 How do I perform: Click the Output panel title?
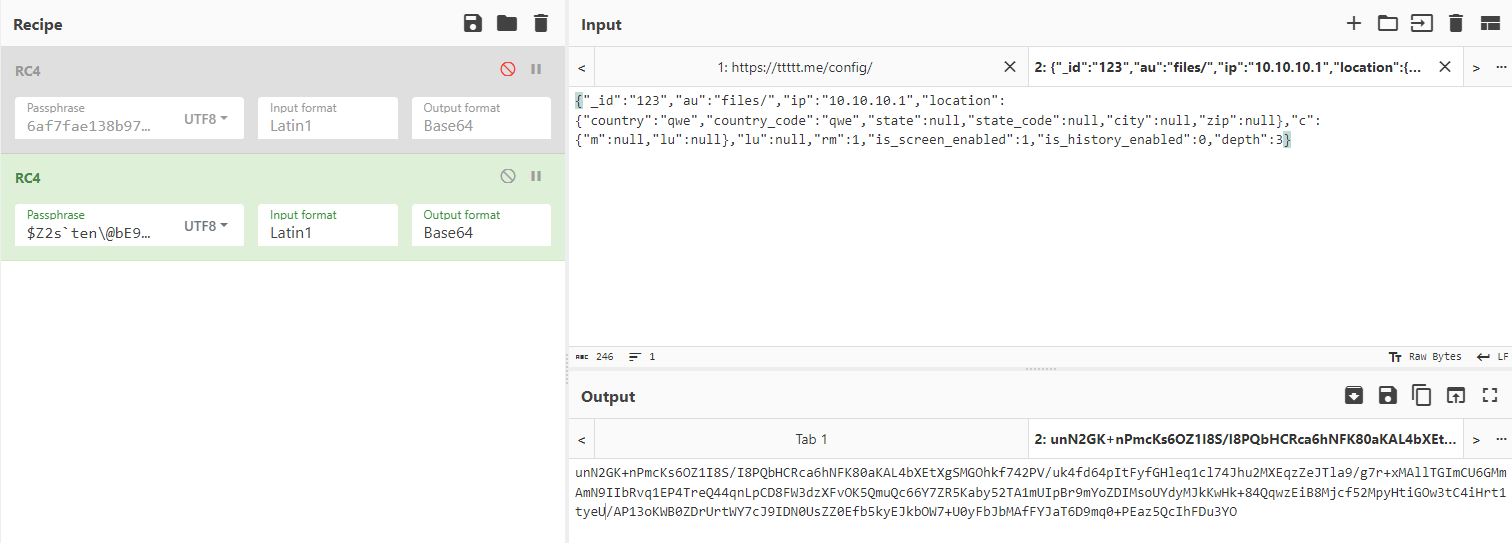click(608, 397)
